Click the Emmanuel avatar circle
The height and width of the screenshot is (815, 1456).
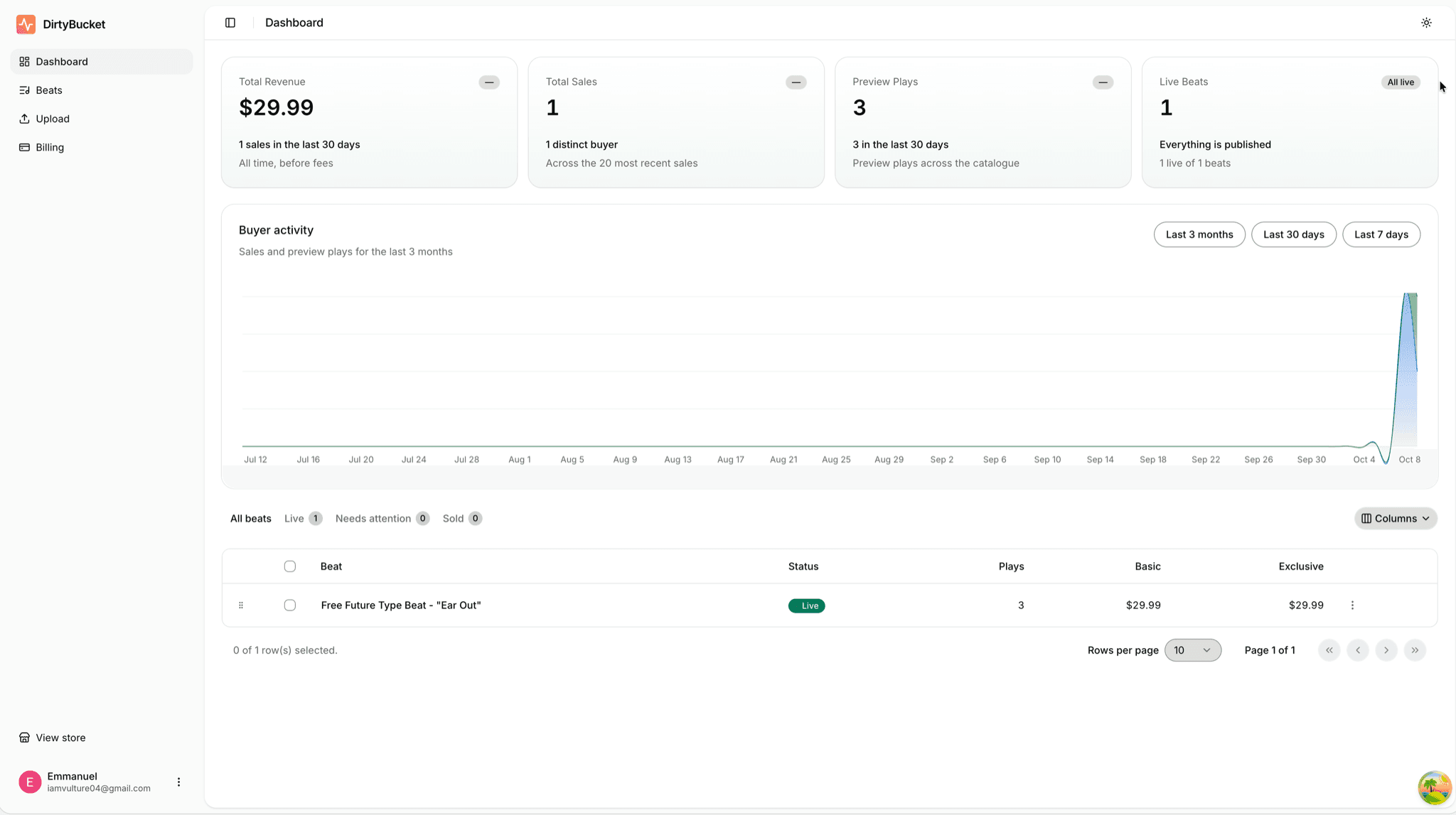pyautogui.click(x=30, y=782)
